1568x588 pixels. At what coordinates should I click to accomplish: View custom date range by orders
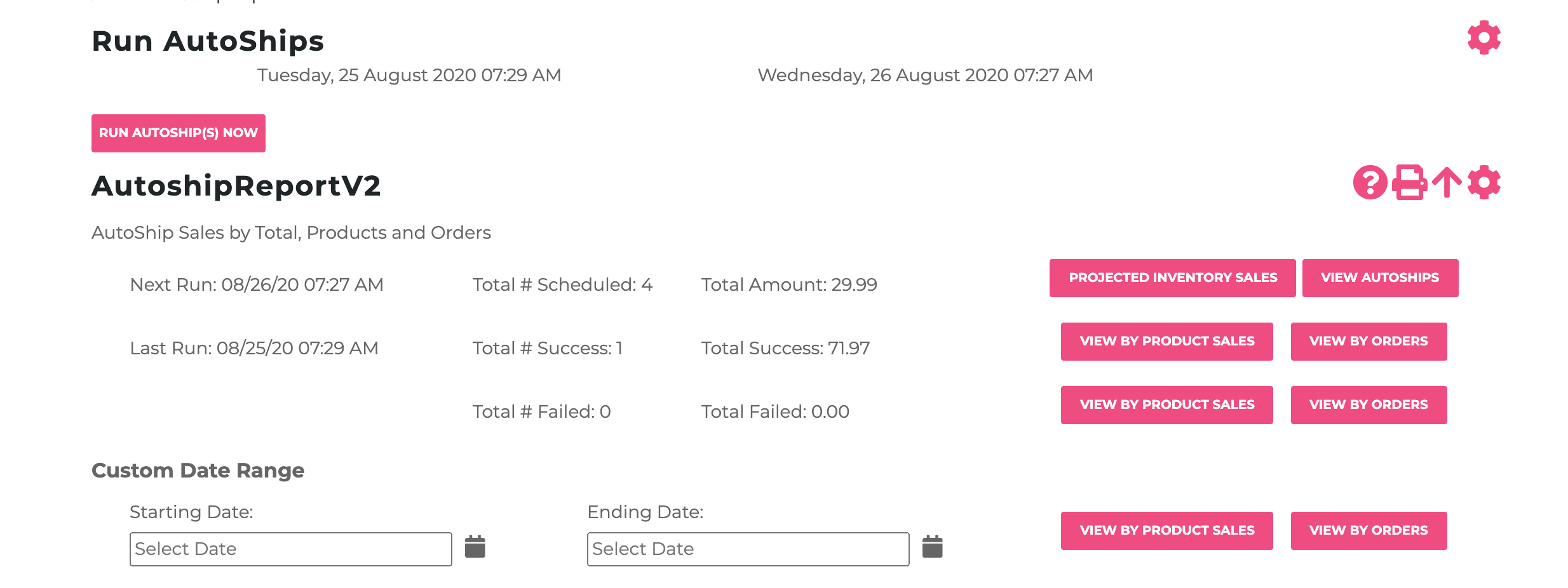[x=1369, y=531]
